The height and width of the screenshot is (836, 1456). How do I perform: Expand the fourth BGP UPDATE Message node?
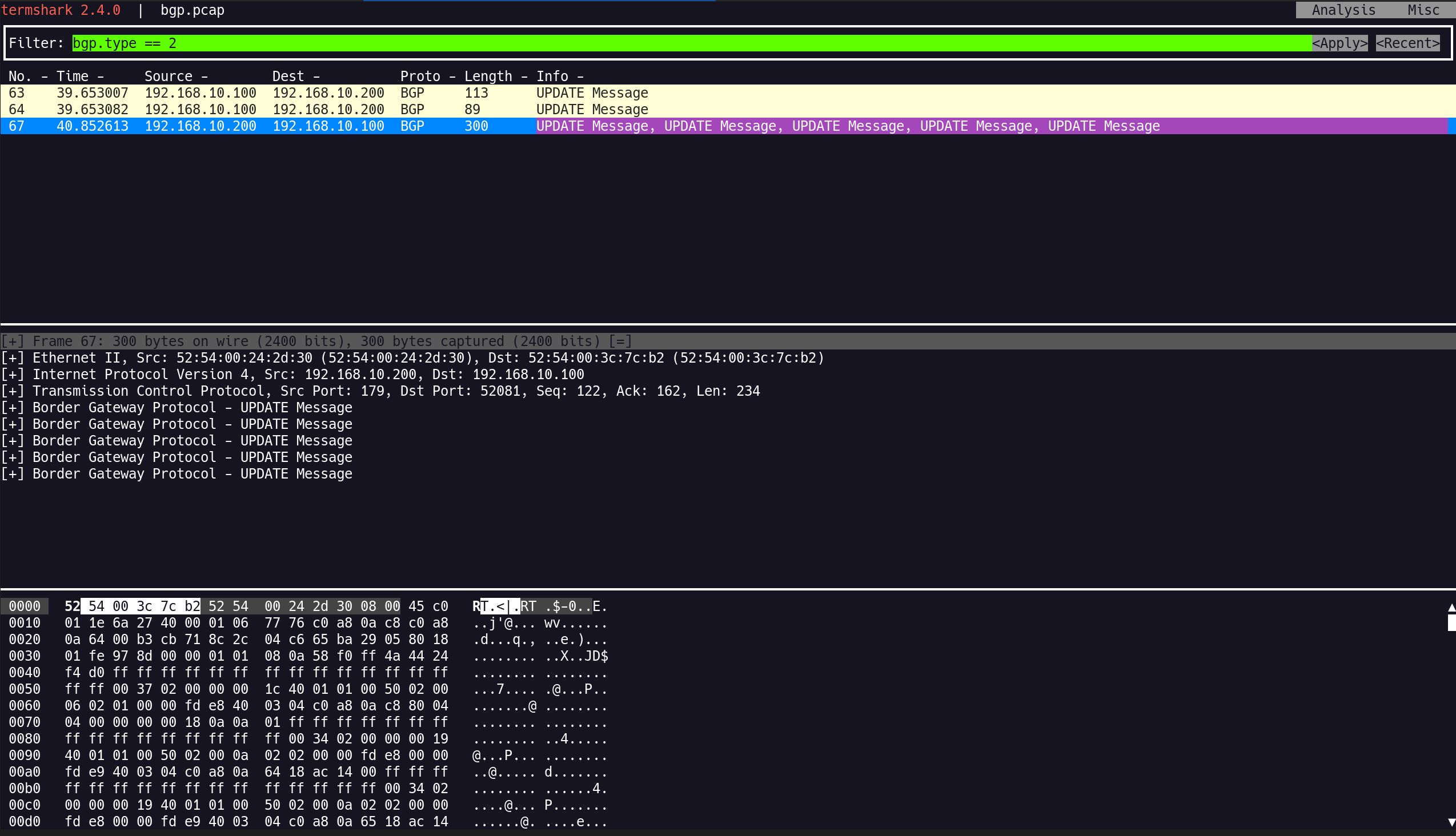12,458
